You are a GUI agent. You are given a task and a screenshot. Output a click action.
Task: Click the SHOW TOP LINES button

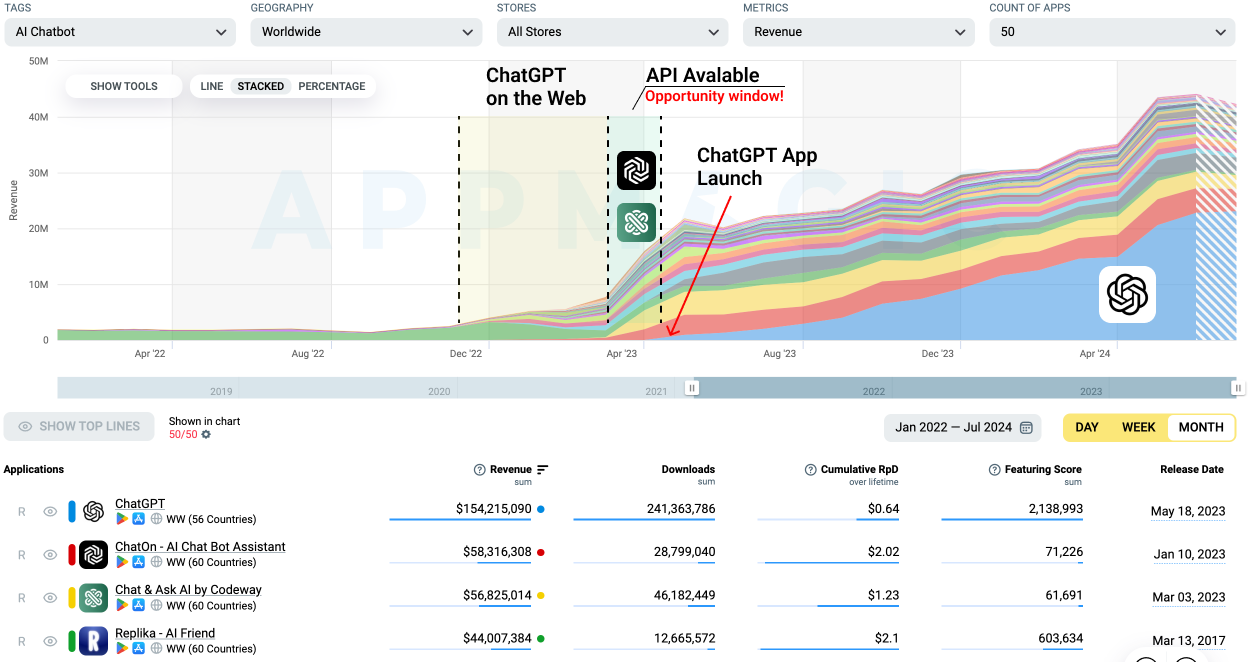[x=79, y=427]
